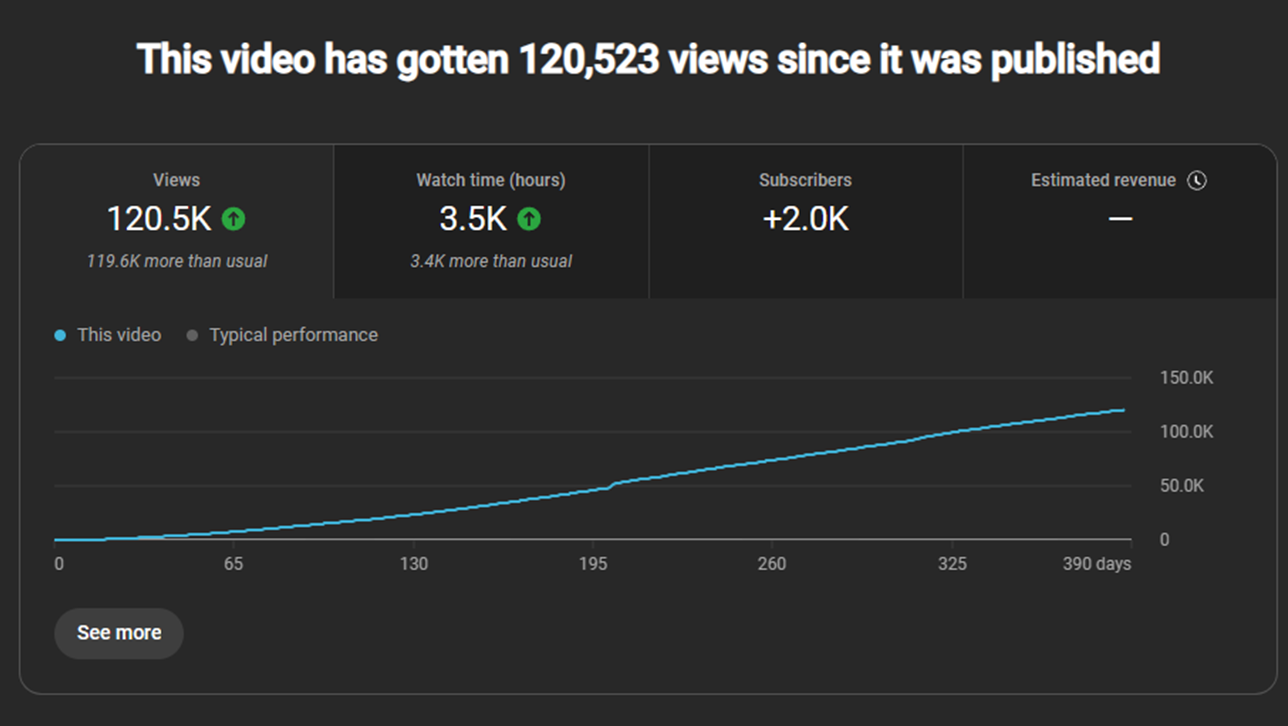This screenshot has width=1288, height=726.
Task: Click the green up arrow beside 120.5K
Action: pyautogui.click(x=233, y=218)
